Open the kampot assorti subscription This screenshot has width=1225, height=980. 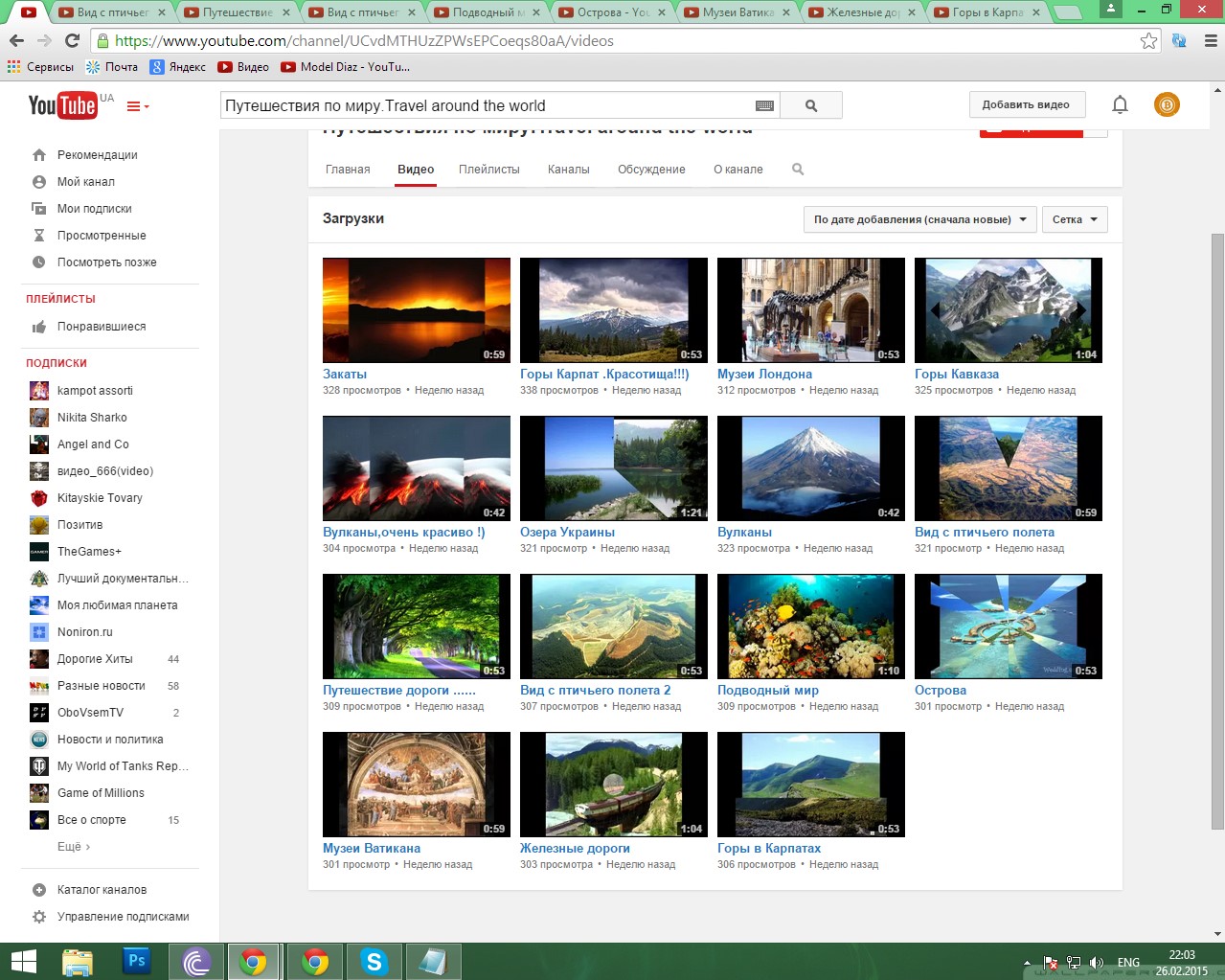pyautogui.click(x=95, y=390)
